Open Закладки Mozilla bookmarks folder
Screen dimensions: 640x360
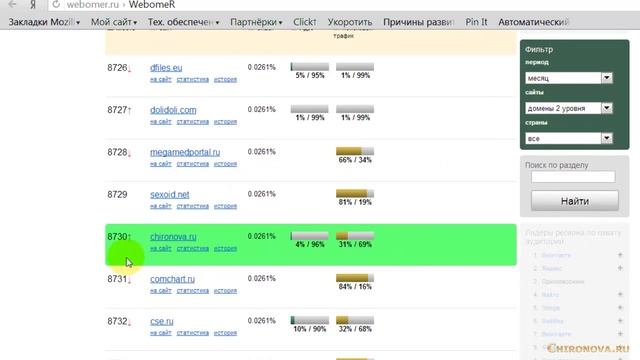[44, 22]
